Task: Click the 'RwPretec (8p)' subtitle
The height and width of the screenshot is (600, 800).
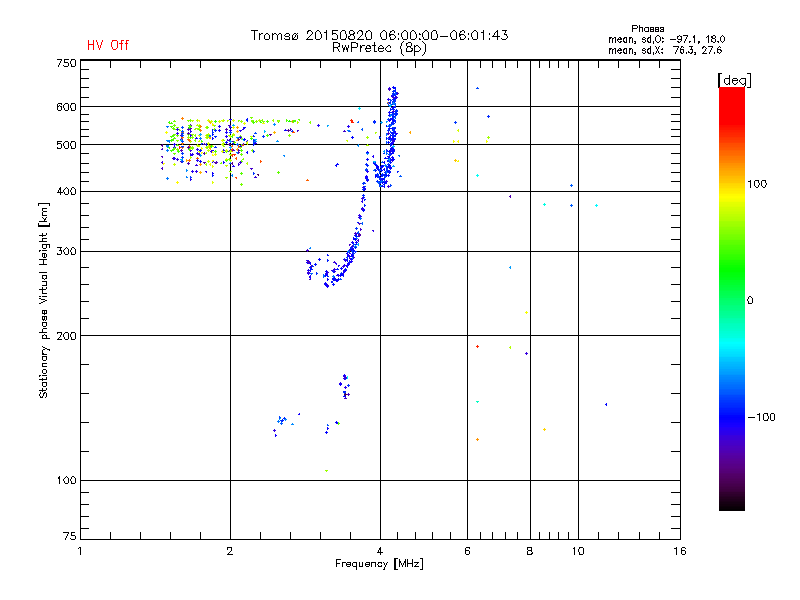Action: [379, 48]
